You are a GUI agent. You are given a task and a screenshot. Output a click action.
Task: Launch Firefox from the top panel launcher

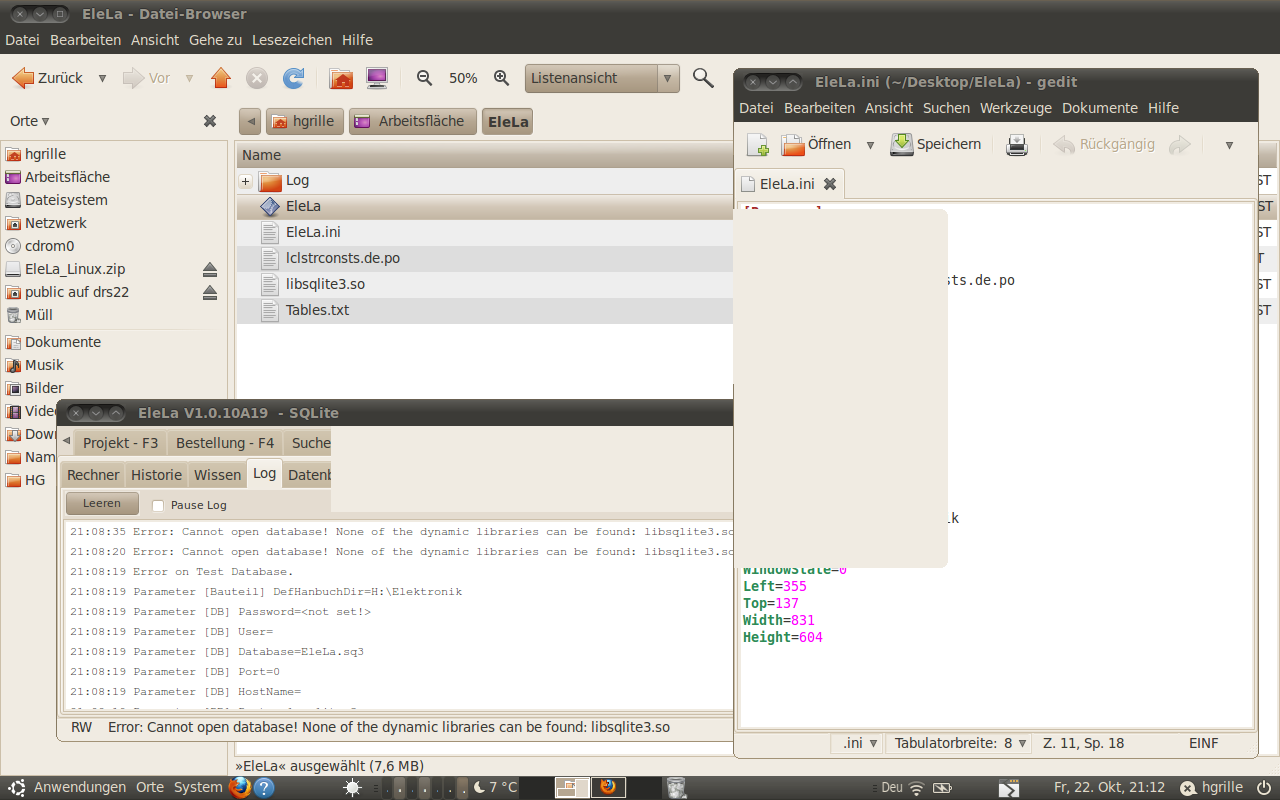point(240,787)
